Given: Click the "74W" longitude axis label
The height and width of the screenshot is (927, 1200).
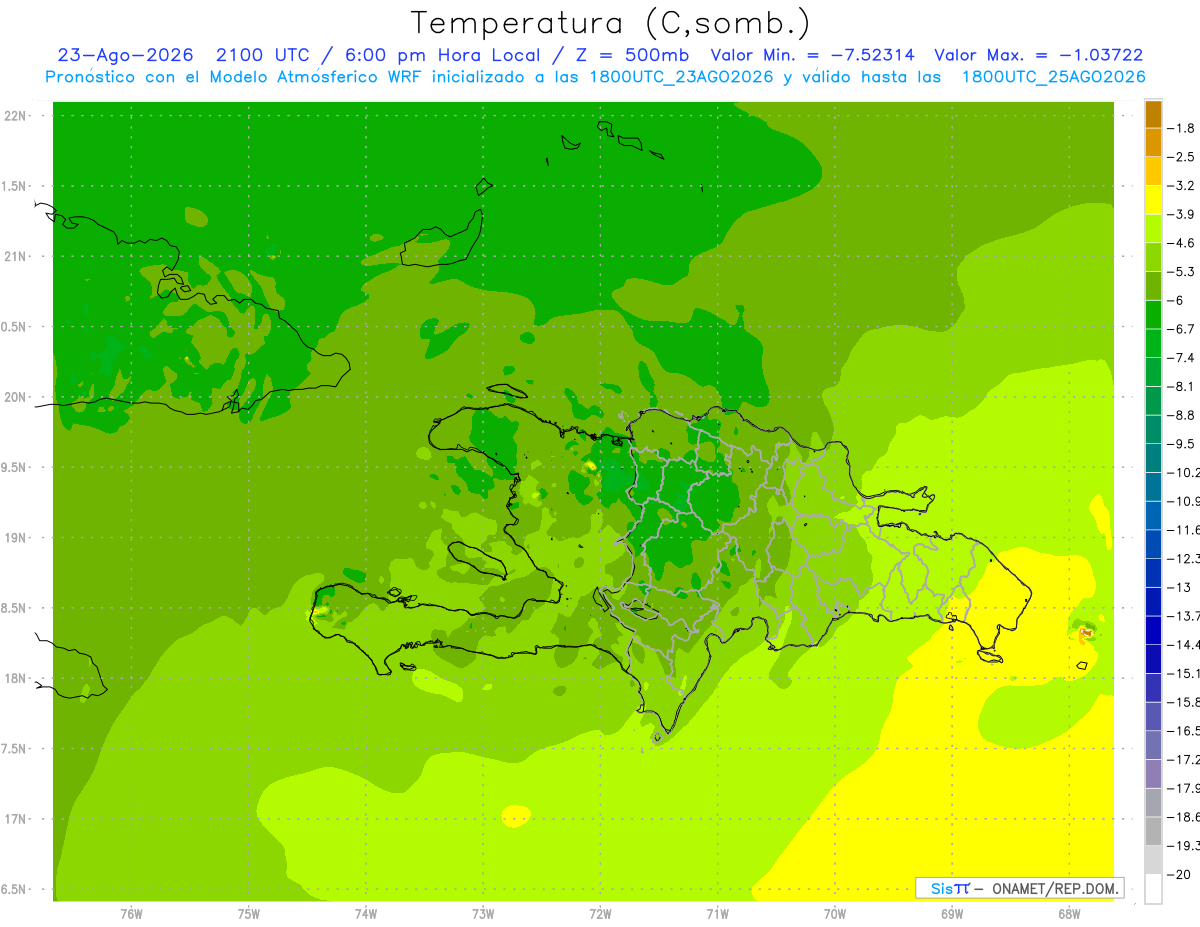Looking at the screenshot, I should point(366,913).
